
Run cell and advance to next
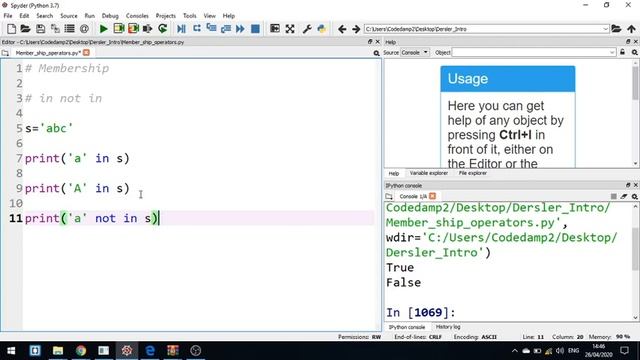click(133, 29)
